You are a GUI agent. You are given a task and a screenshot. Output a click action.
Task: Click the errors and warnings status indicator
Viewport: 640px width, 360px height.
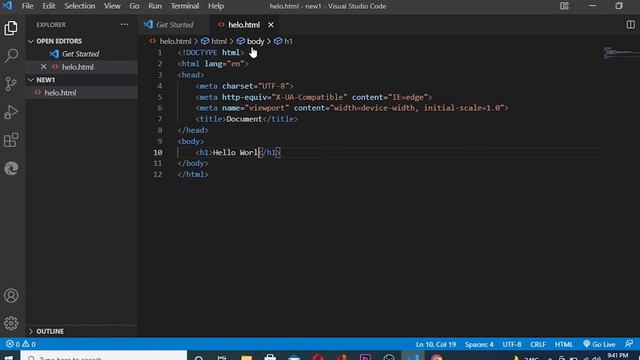pos(21,344)
